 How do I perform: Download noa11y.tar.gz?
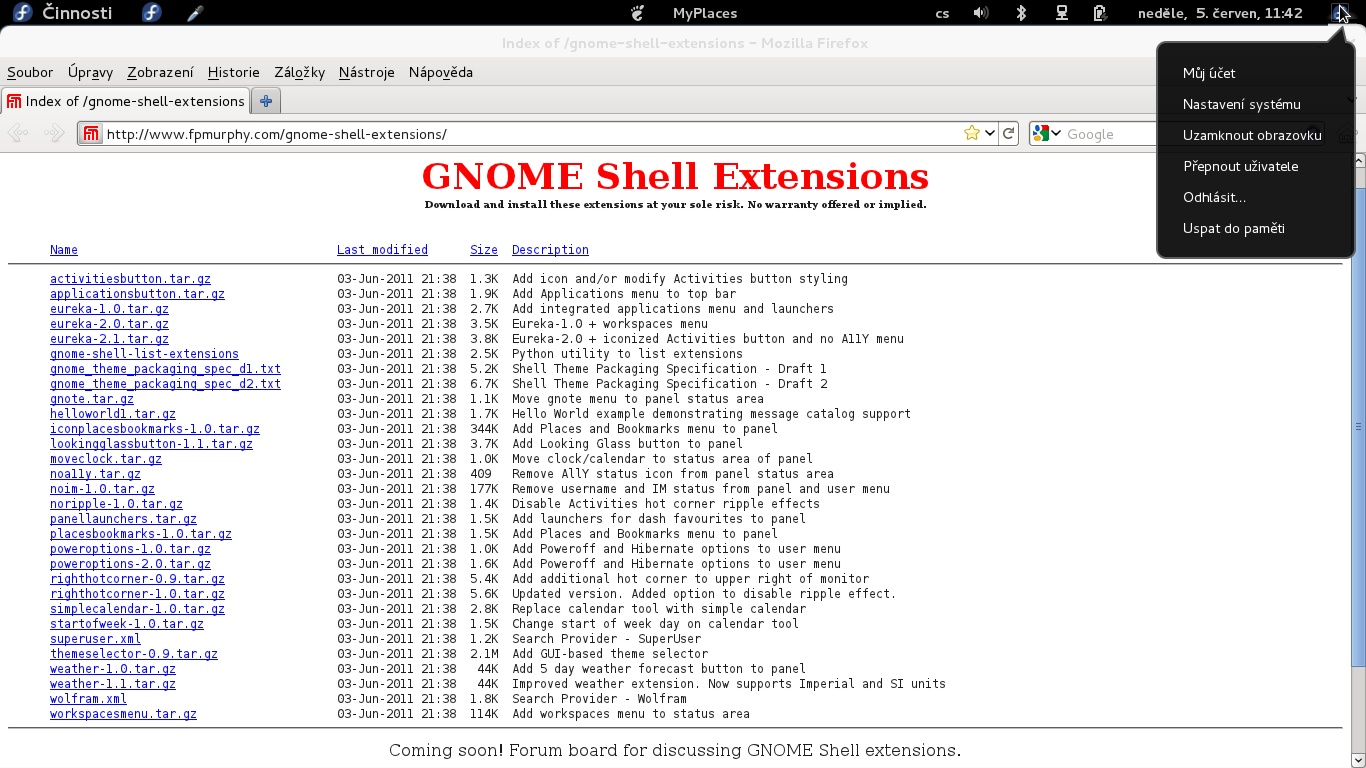click(x=95, y=474)
